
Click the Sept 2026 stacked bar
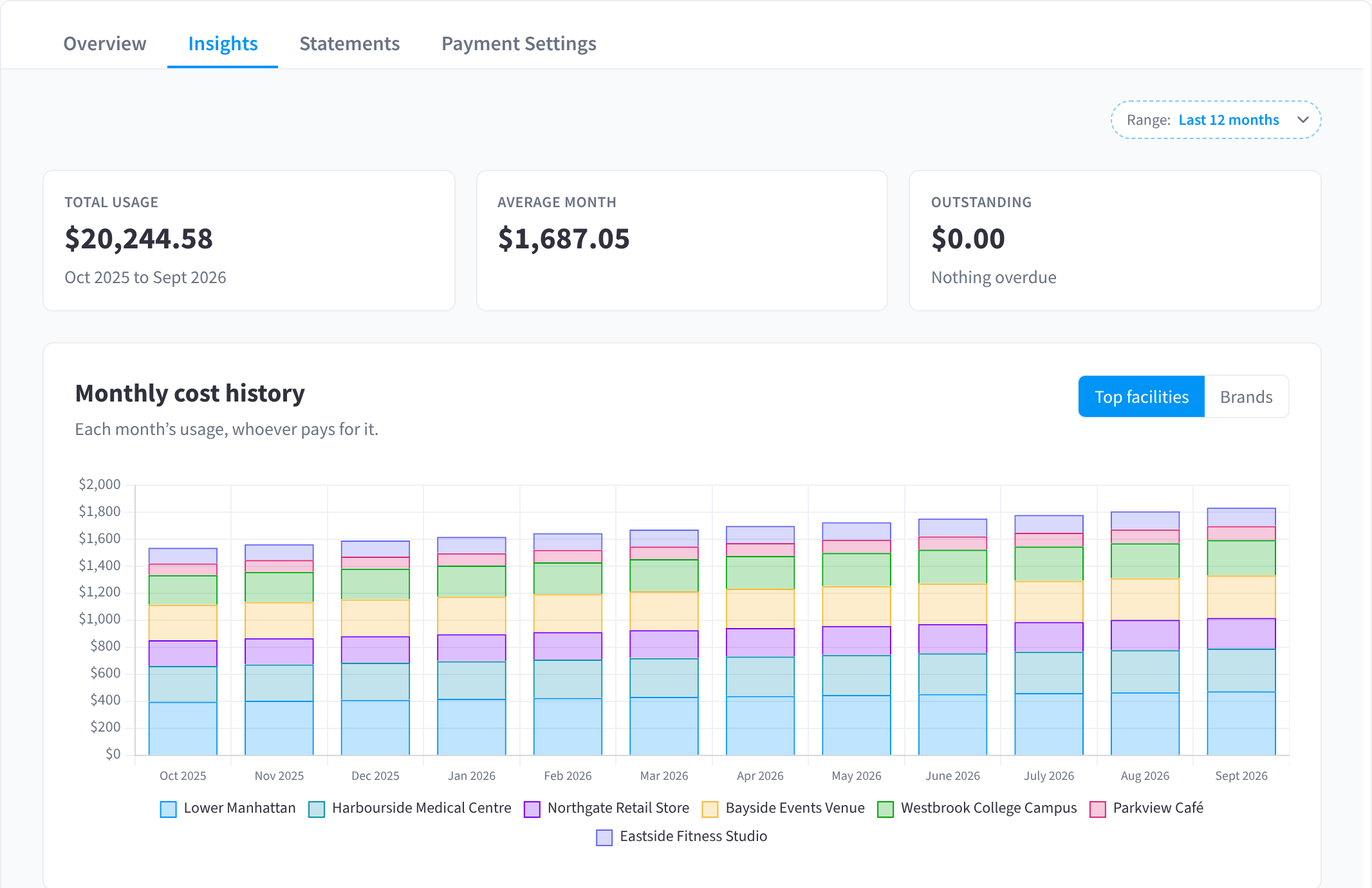[1241, 631]
